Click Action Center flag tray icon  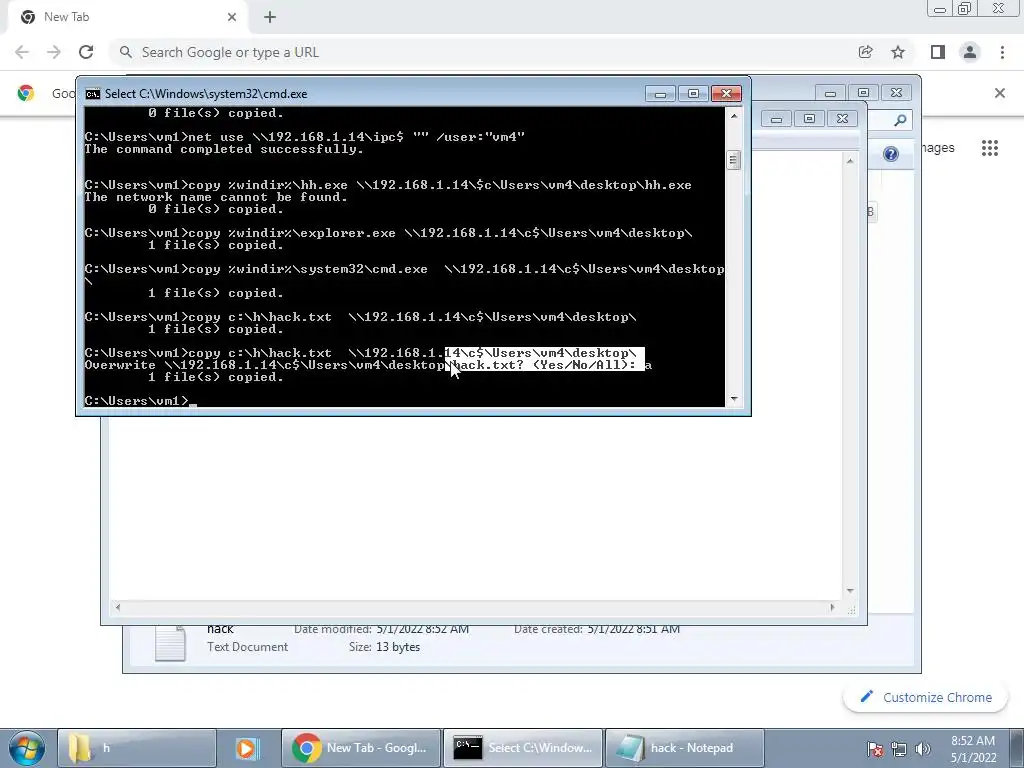875,749
